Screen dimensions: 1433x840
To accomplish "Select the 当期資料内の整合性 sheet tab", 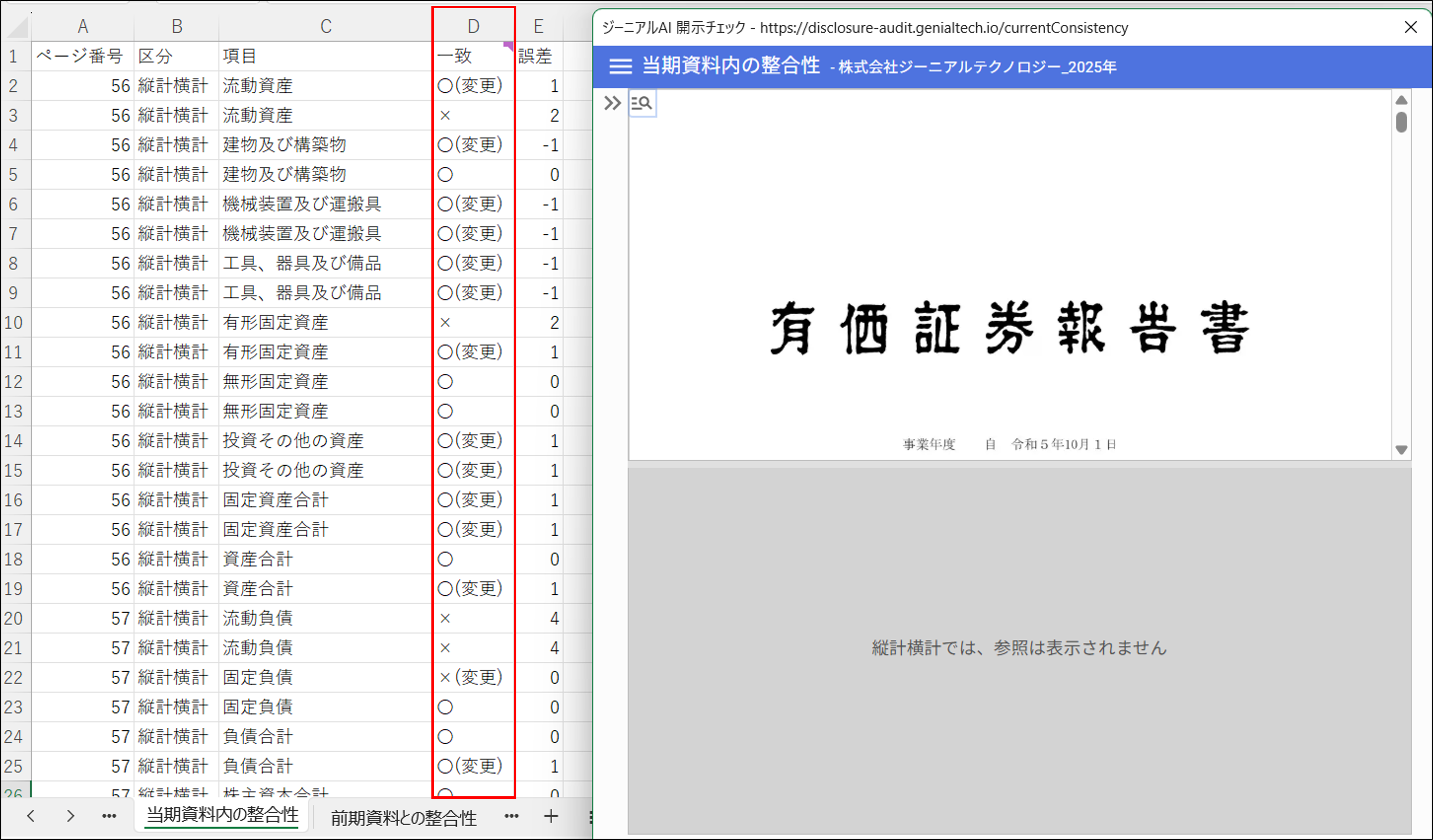I will (x=222, y=815).
